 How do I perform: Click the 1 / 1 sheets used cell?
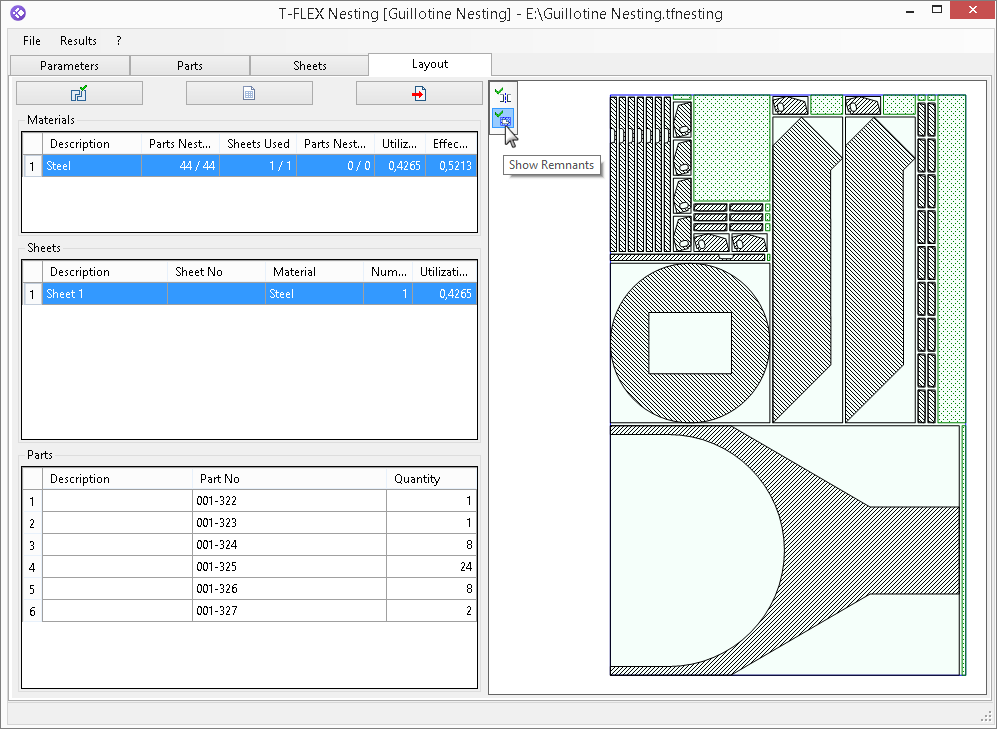(x=258, y=166)
